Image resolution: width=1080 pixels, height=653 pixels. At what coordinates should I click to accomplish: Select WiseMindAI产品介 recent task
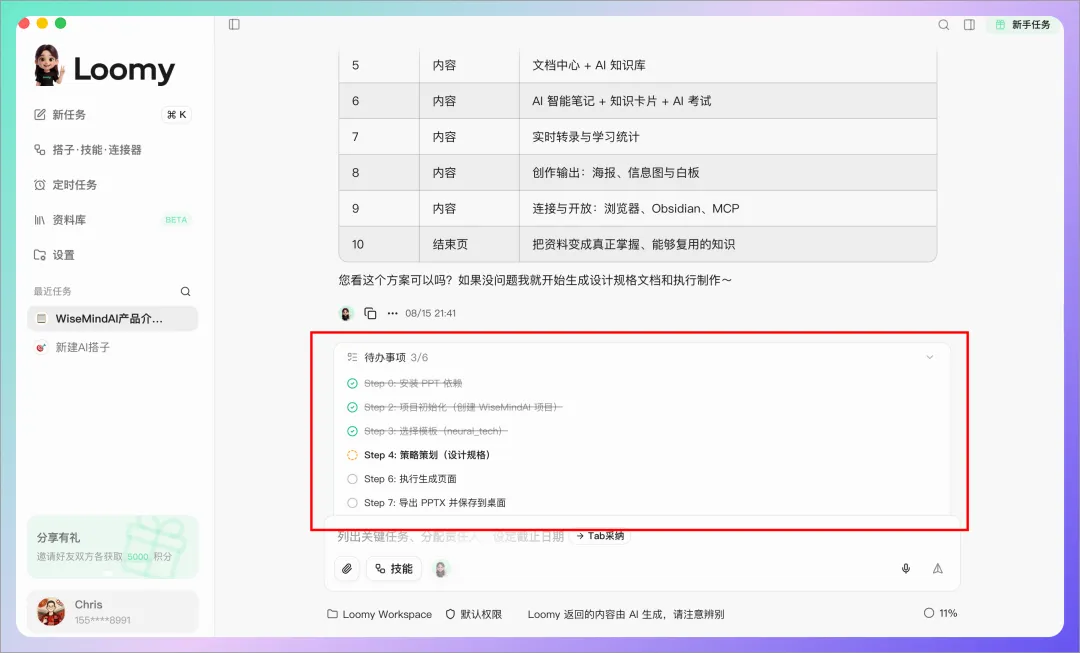click(x=113, y=319)
